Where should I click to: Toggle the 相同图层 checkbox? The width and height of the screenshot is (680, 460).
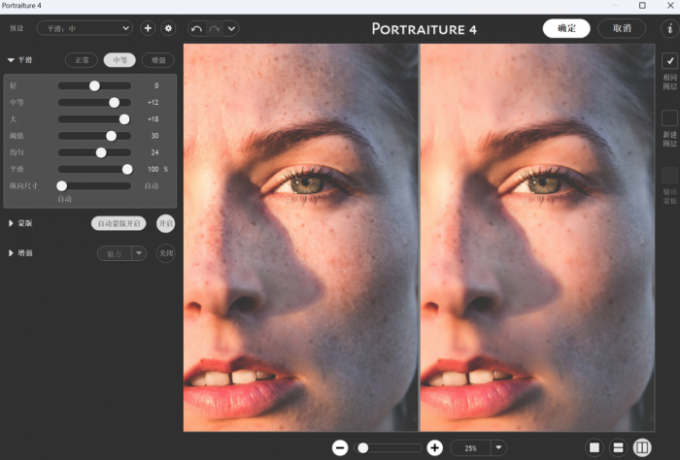click(670, 61)
